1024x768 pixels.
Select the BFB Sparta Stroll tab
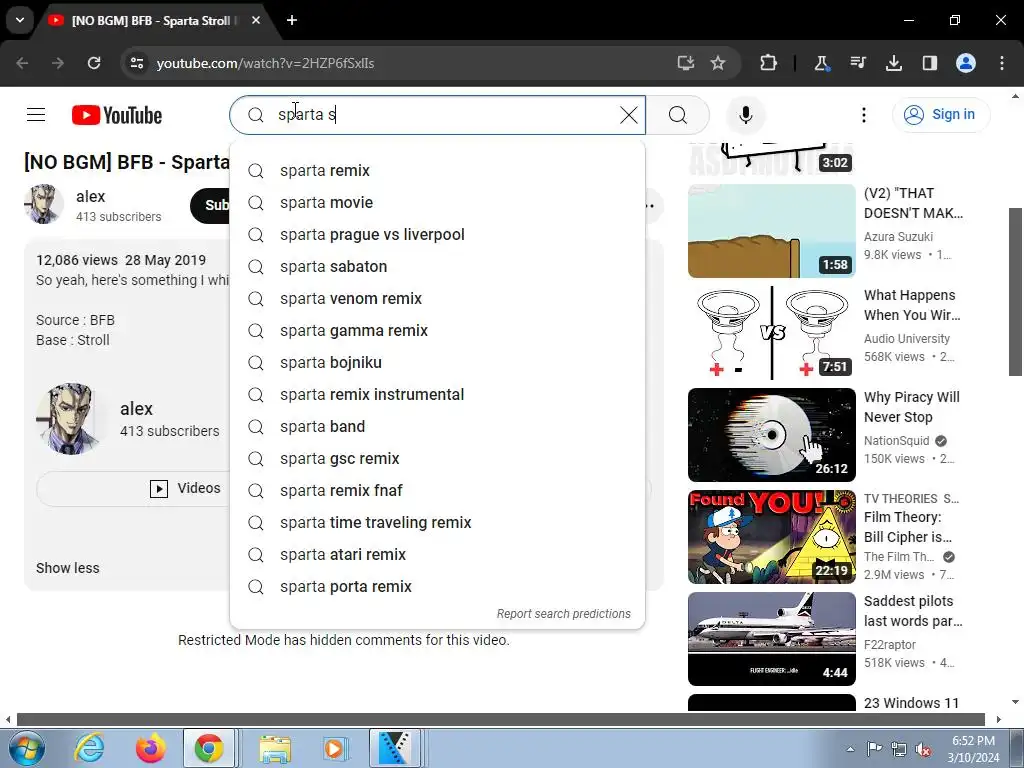(155, 20)
